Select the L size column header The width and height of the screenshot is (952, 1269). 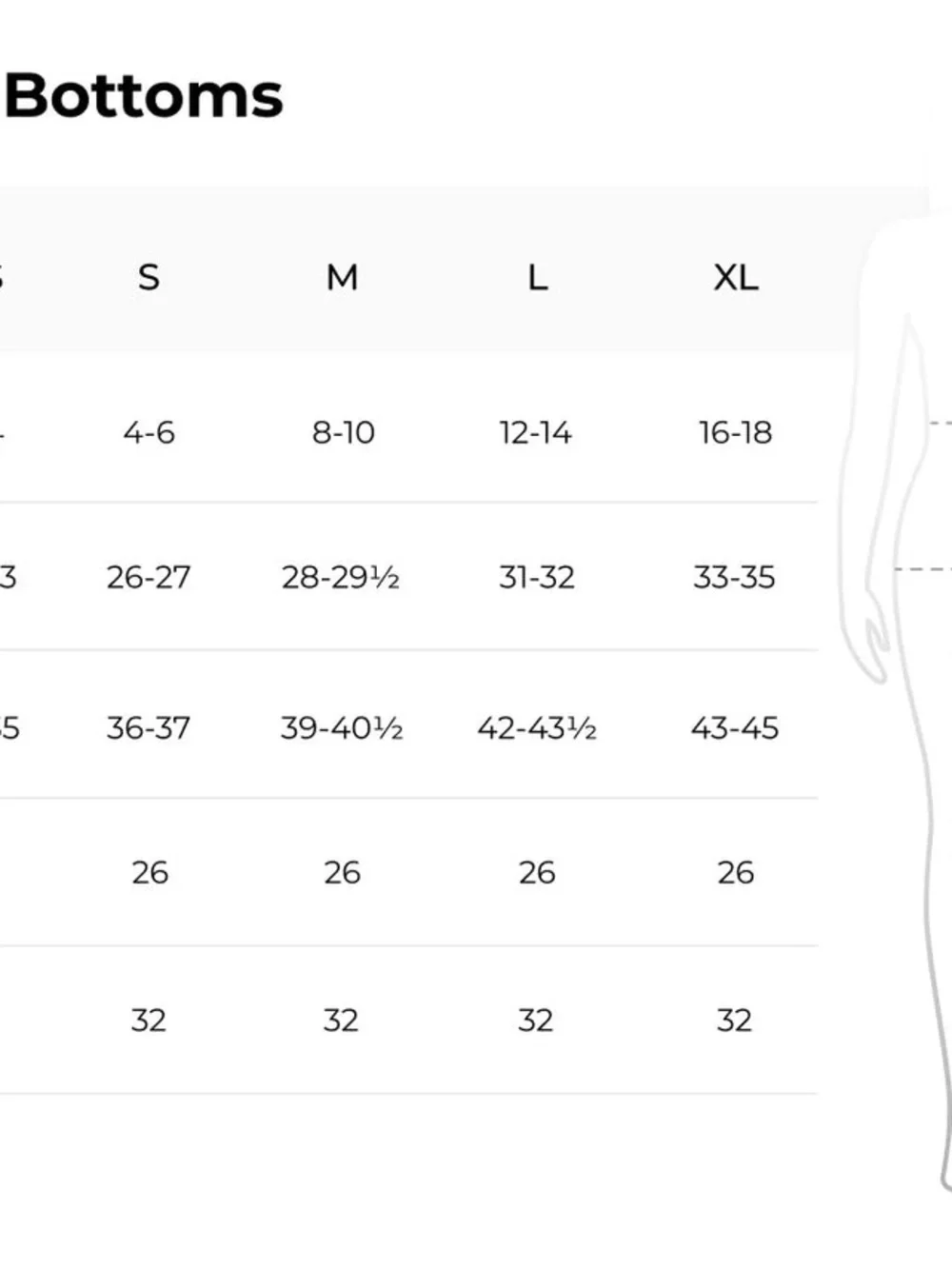tap(537, 277)
